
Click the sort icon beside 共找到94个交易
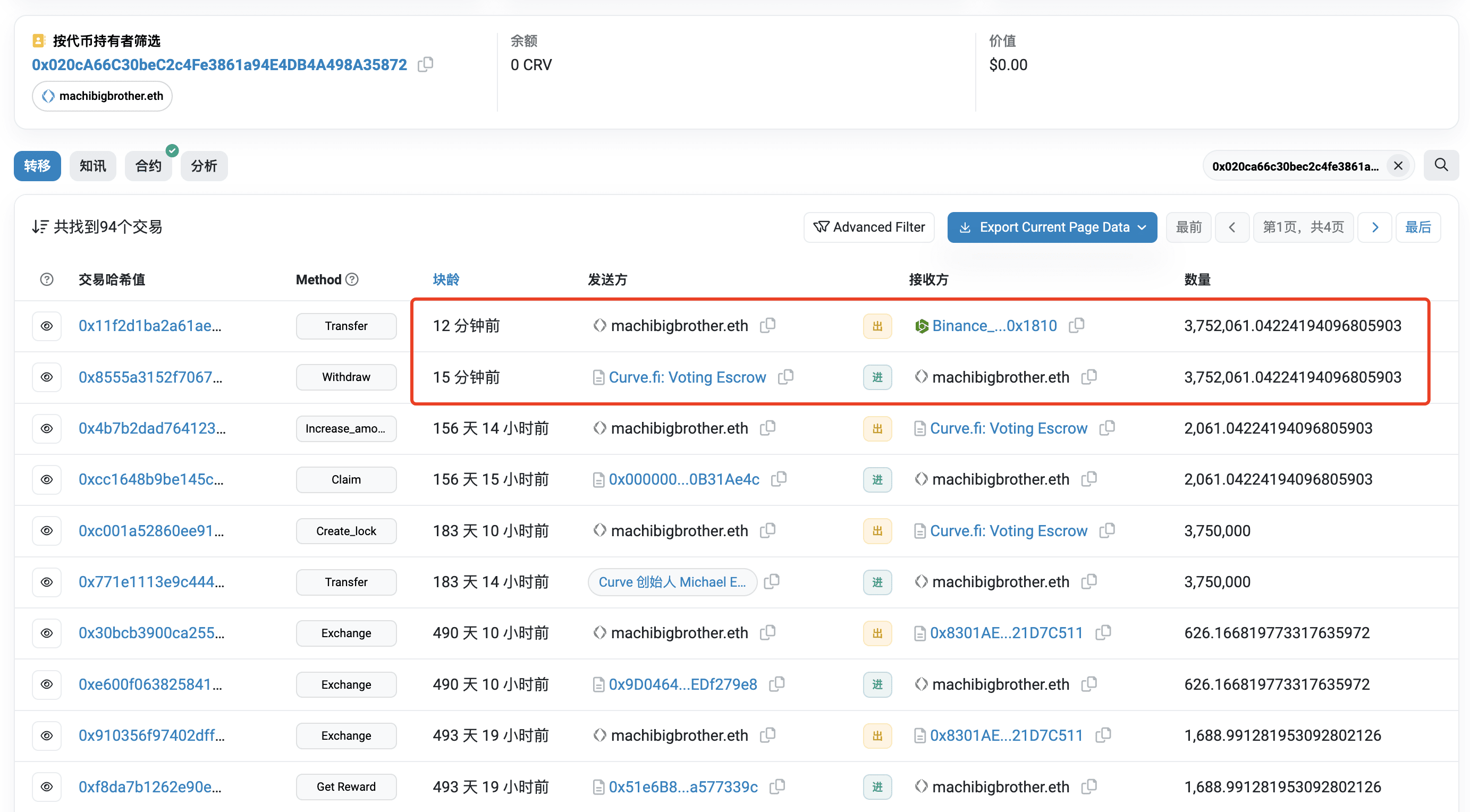tap(39, 227)
